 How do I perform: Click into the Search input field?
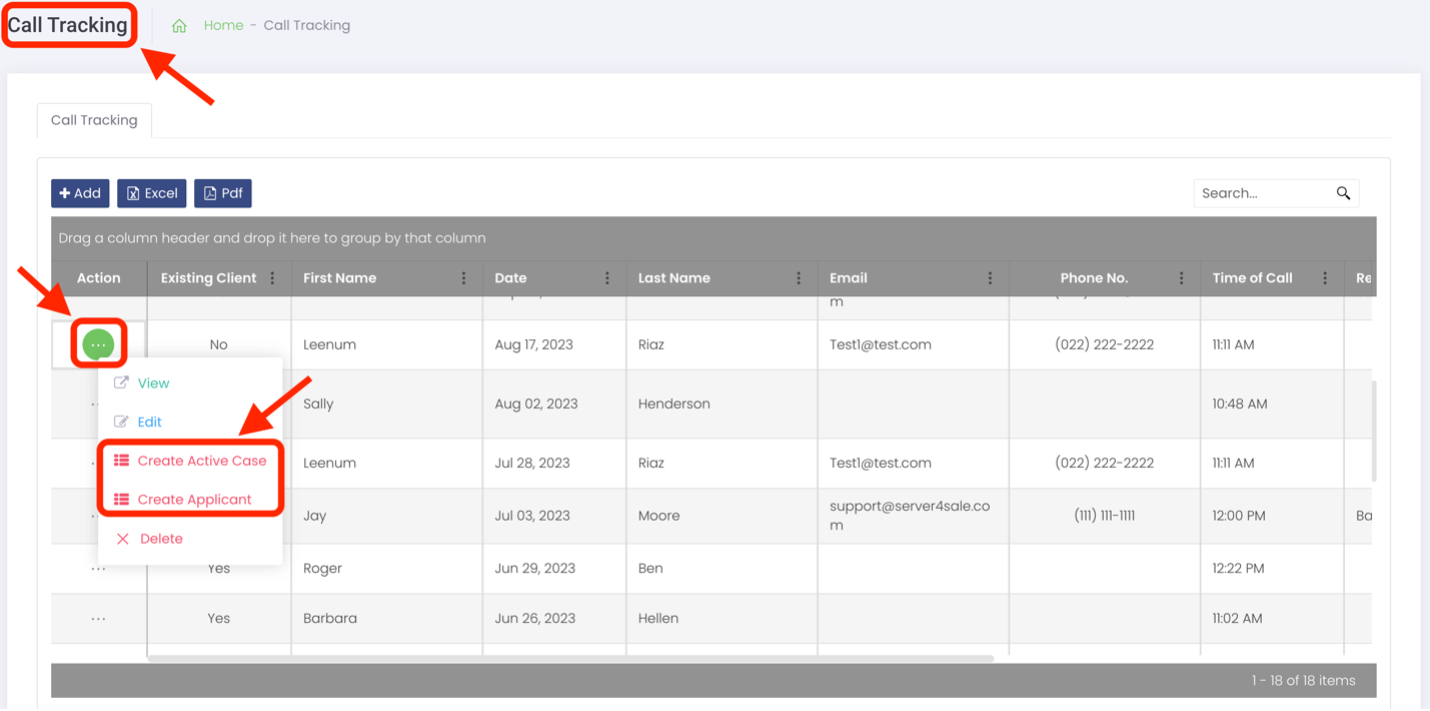1266,193
